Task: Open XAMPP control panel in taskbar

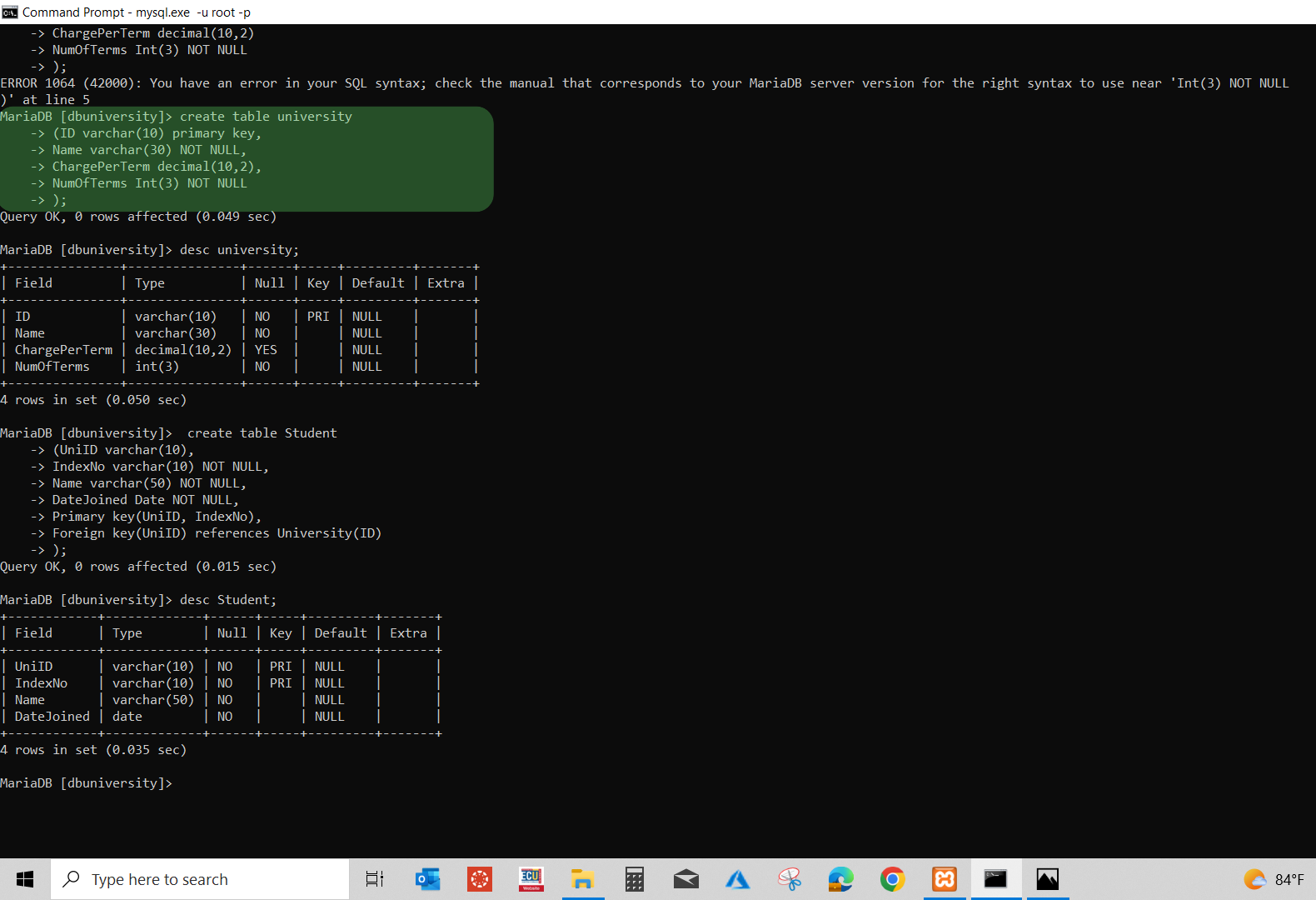Action: point(945,879)
